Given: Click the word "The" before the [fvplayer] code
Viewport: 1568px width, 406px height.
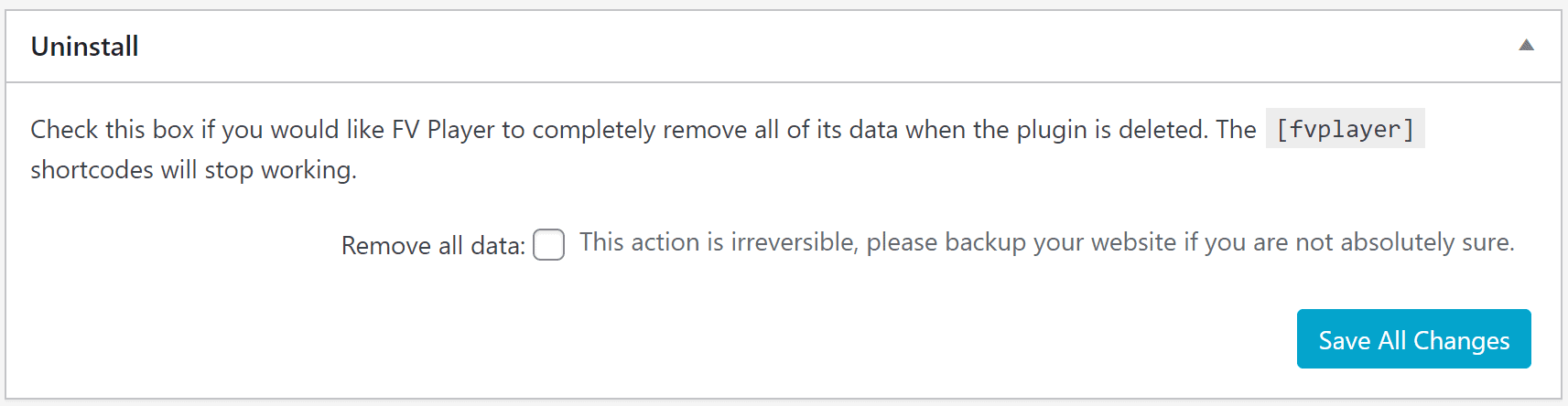Looking at the screenshot, I should click(x=1236, y=130).
